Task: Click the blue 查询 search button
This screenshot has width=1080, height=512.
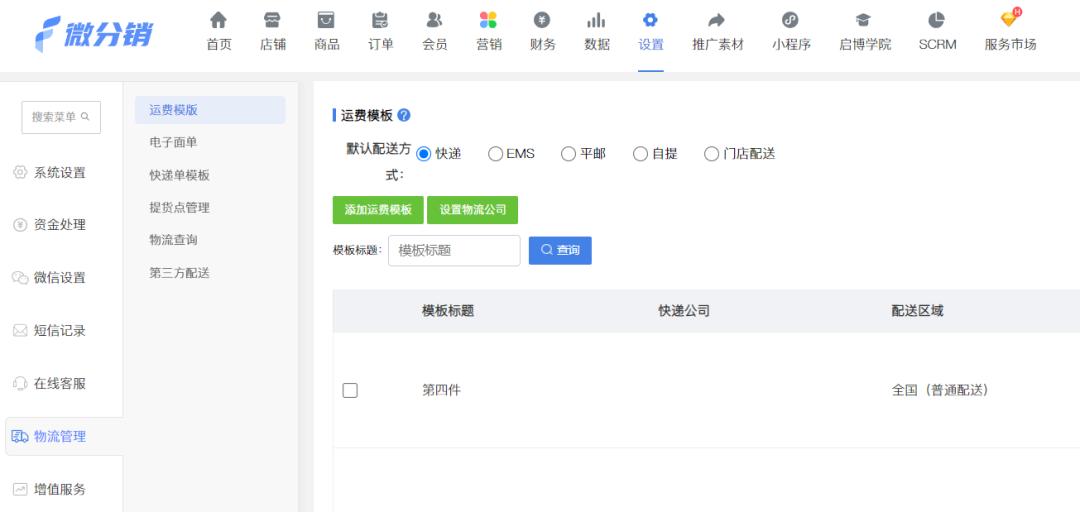Action: pos(560,250)
